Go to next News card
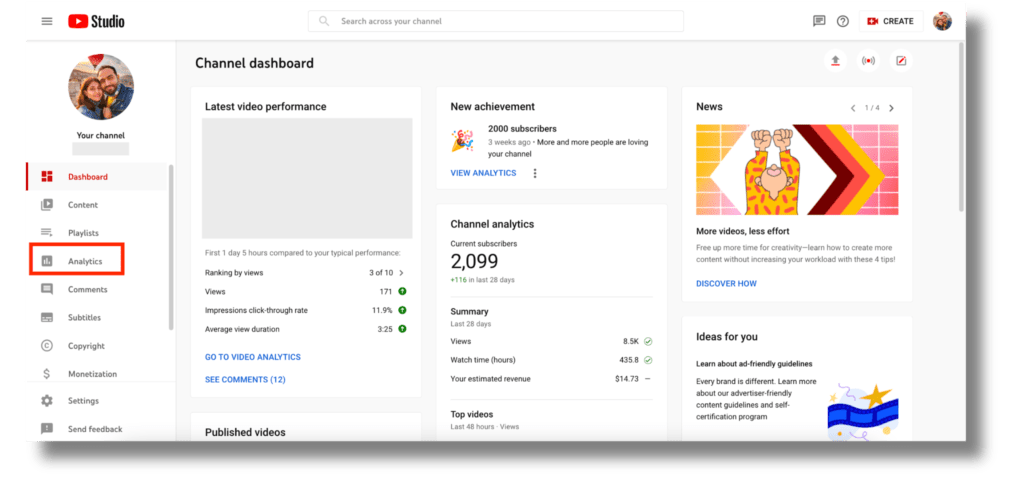 (x=891, y=108)
